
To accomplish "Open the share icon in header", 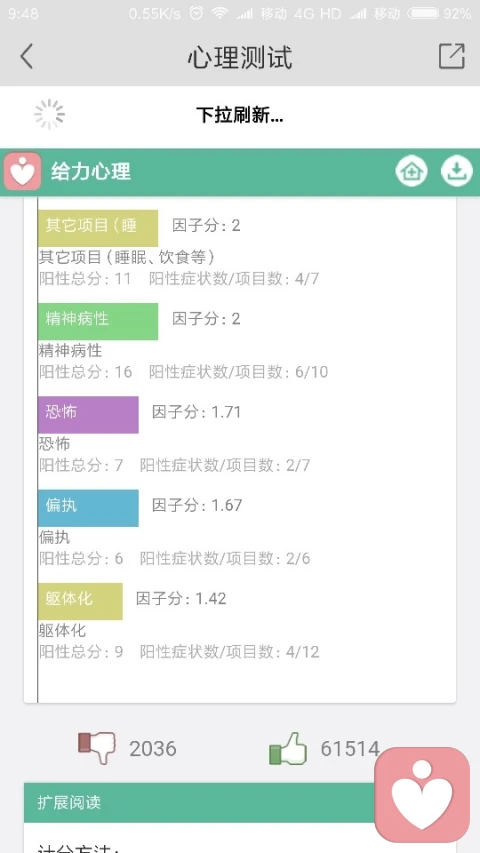I will click(x=452, y=56).
